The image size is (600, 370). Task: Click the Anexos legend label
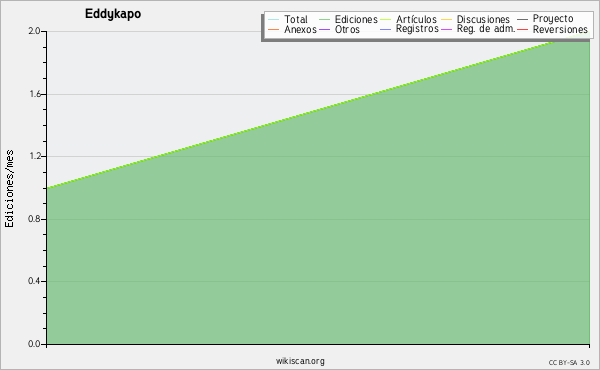[300, 29]
